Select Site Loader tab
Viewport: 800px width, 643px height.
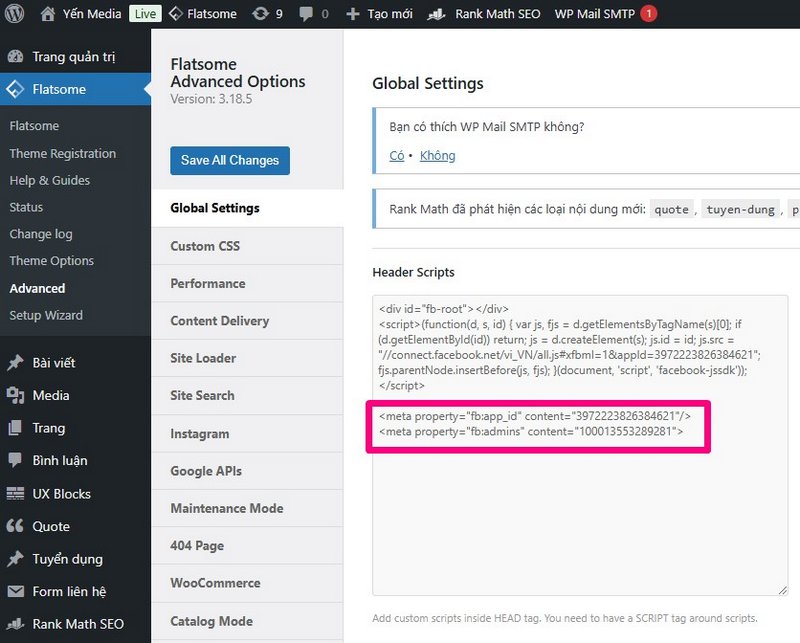[247, 358]
